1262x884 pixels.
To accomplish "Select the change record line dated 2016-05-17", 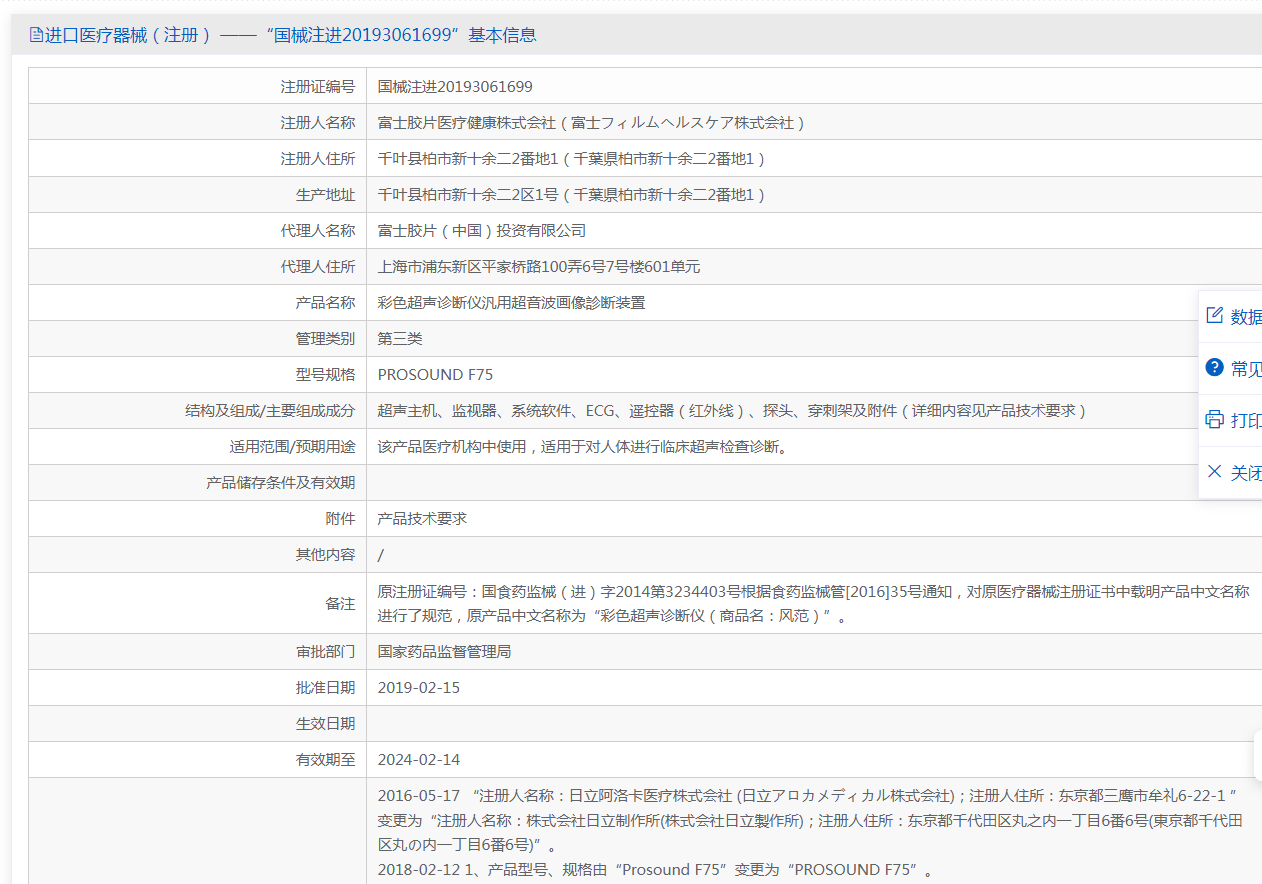I will click(808, 796).
